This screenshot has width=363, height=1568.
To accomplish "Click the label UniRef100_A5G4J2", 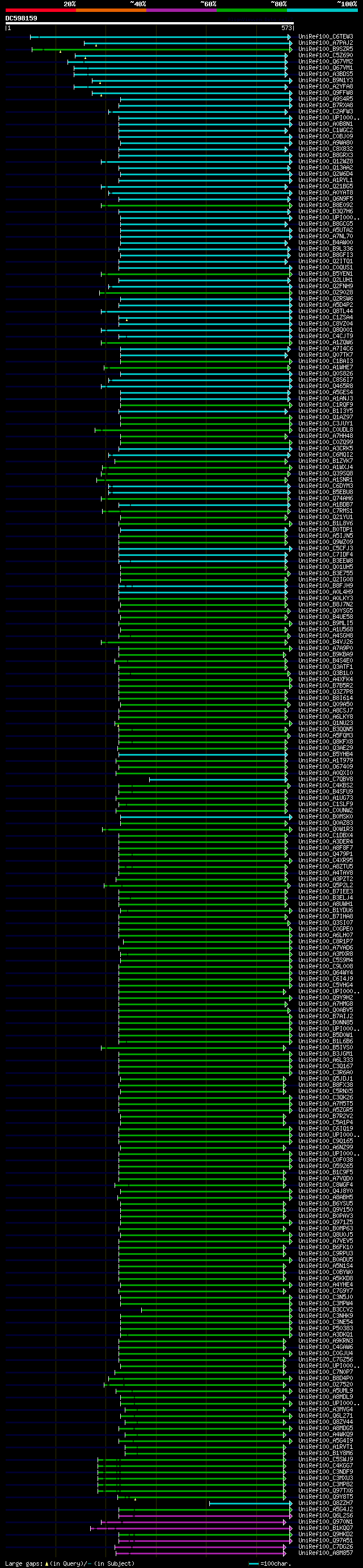I will point(325,1510).
